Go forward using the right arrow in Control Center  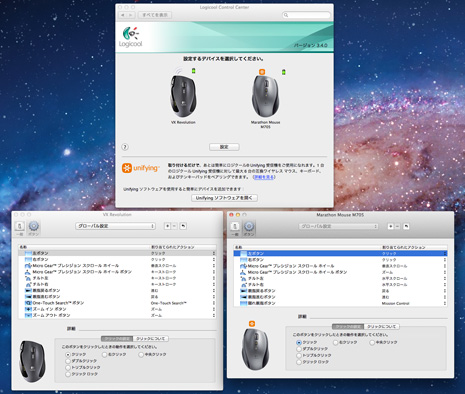(131, 15)
